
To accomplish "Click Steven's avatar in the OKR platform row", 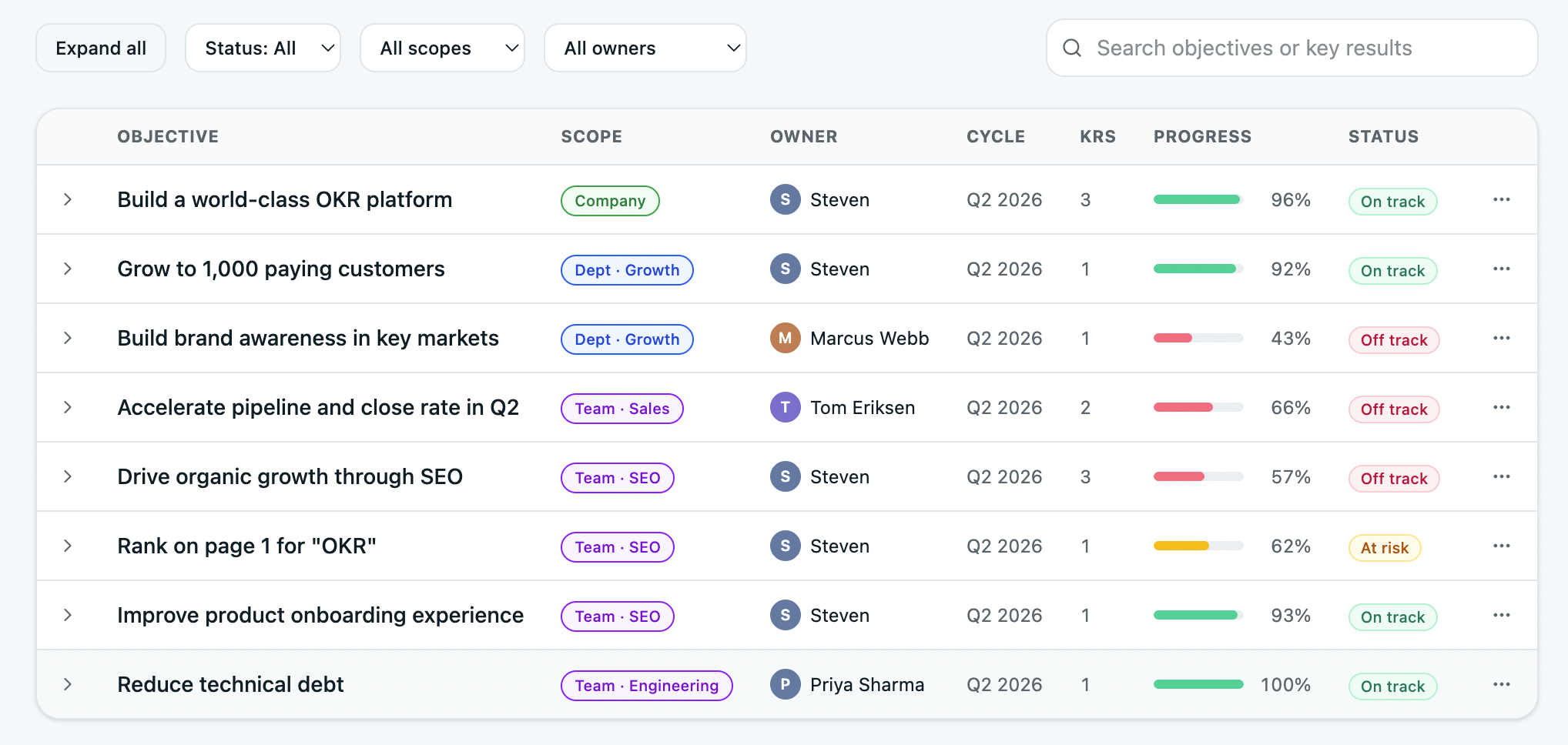I will tap(785, 199).
